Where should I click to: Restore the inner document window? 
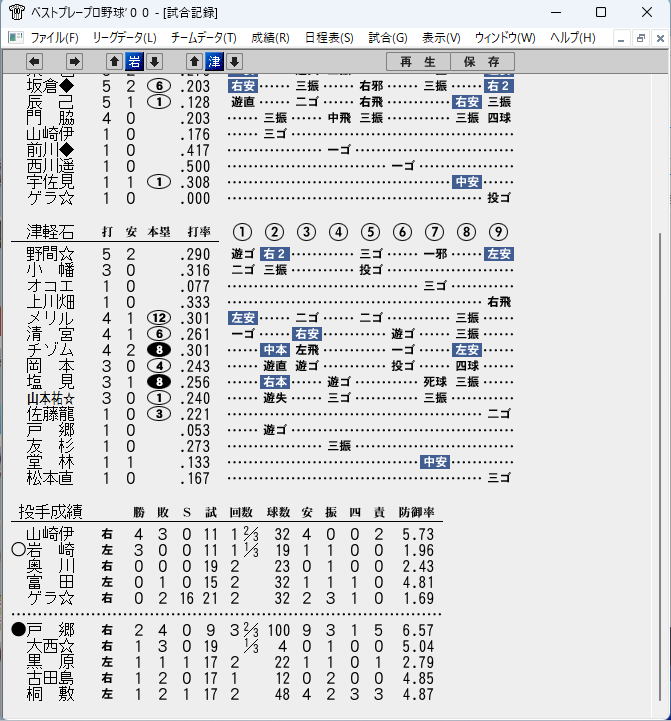[x=641, y=39]
